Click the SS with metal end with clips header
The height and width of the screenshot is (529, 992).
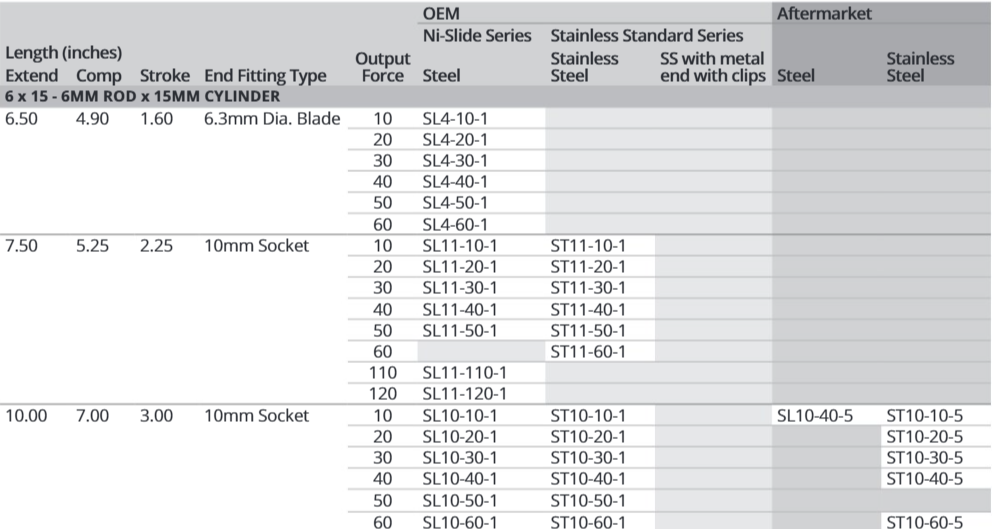pos(712,67)
